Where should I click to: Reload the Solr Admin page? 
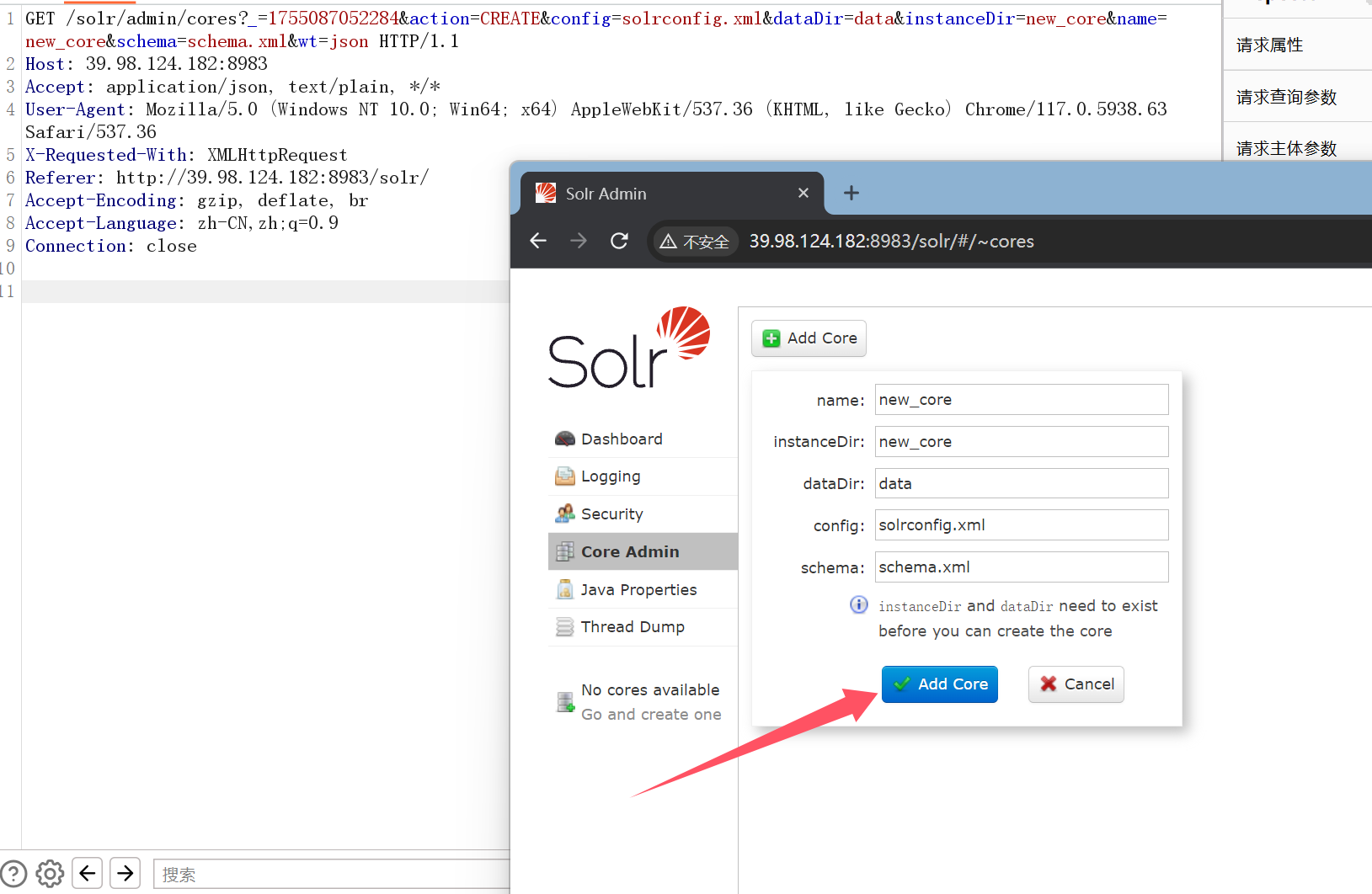(619, 242)
